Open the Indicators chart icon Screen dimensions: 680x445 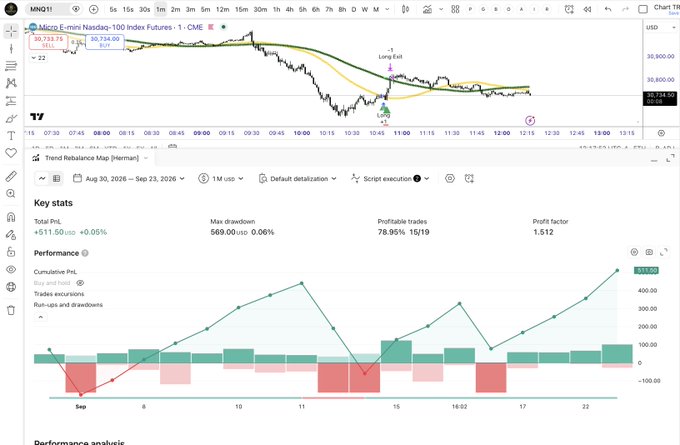click(427, 9)
